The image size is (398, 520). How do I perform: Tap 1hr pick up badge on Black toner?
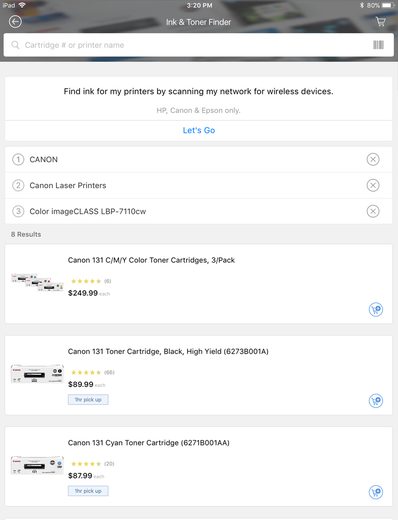tap(88, 399)
